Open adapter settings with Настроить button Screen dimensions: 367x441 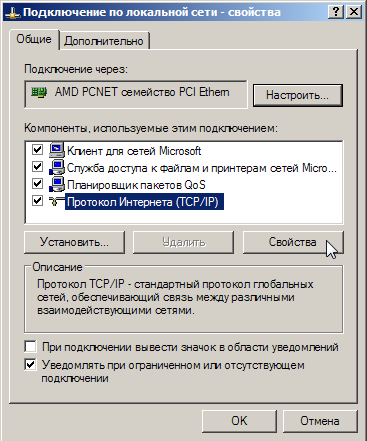298,95
